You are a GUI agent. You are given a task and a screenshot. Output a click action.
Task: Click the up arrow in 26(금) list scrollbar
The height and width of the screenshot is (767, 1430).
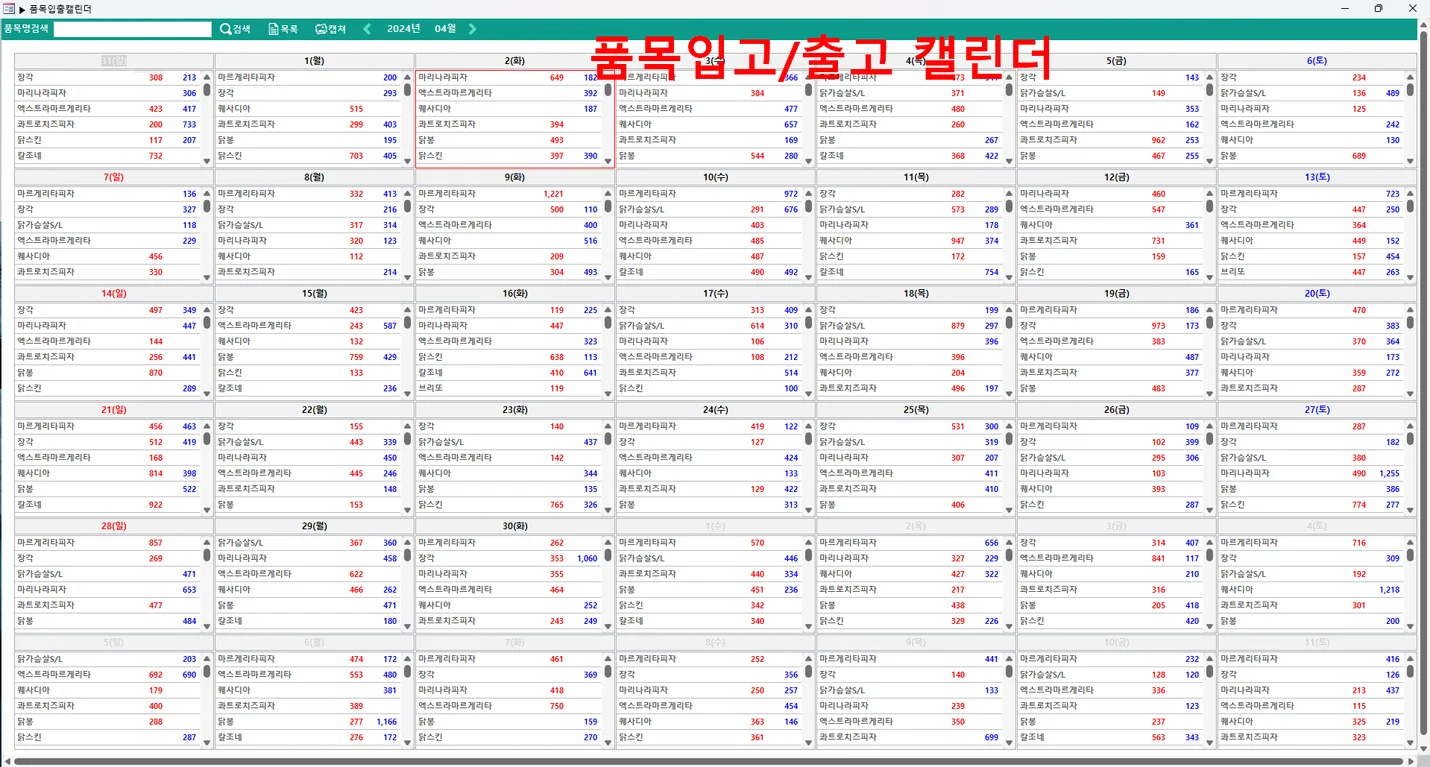tap(1210, 425)
